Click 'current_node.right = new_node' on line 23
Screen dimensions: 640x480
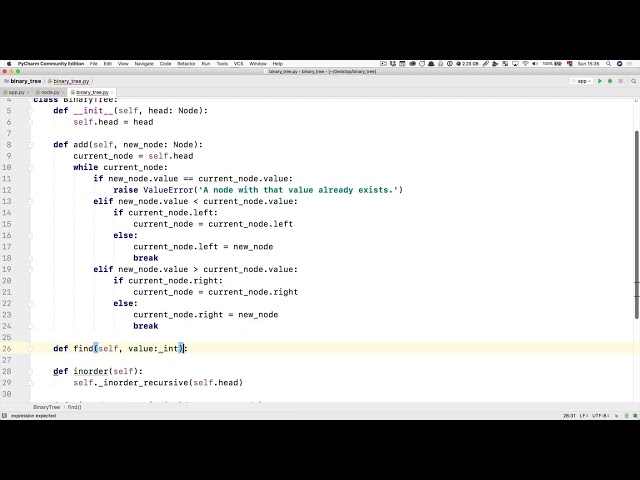point(206,315)
